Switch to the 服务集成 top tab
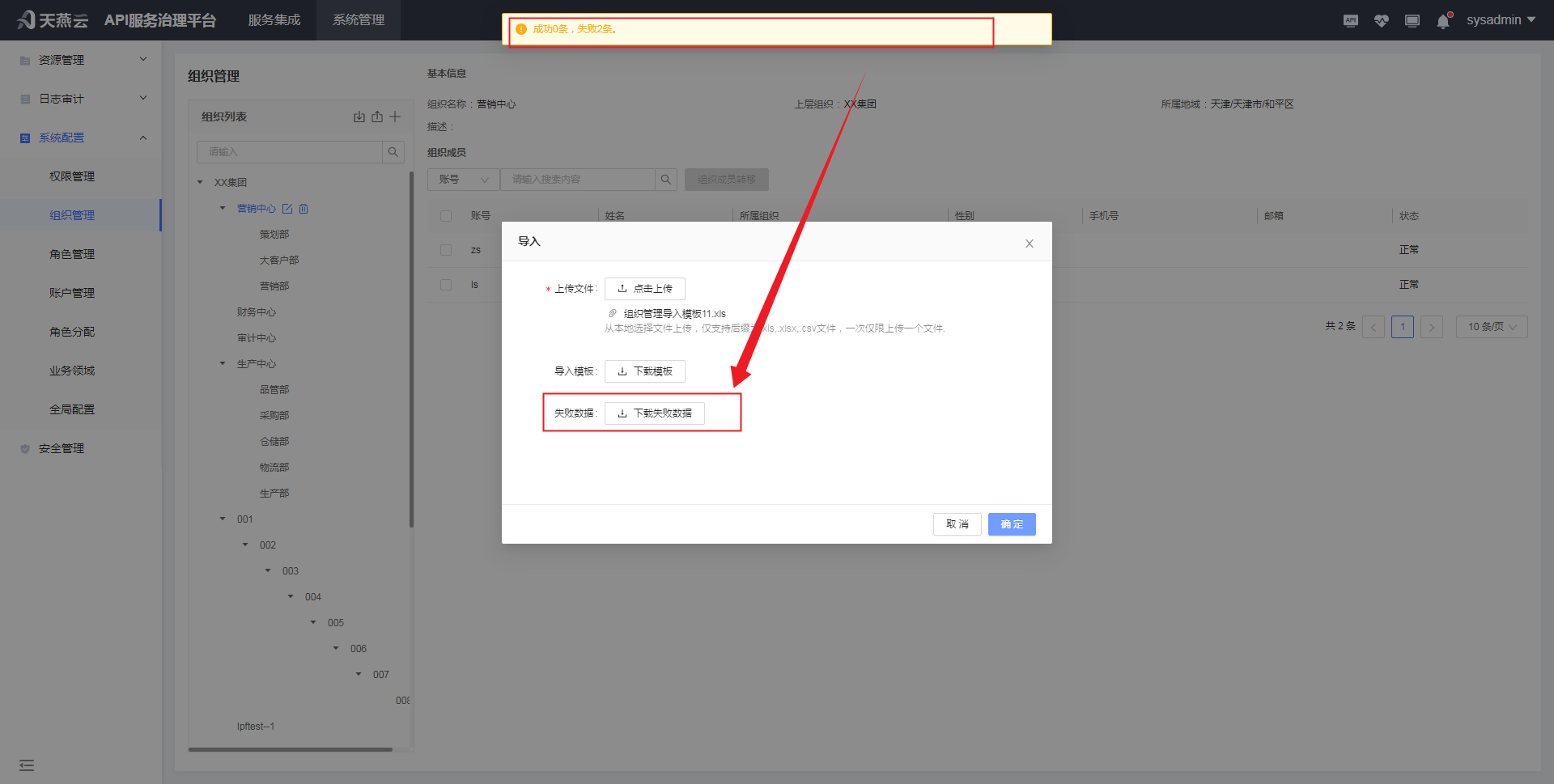 tap(274, 20)
